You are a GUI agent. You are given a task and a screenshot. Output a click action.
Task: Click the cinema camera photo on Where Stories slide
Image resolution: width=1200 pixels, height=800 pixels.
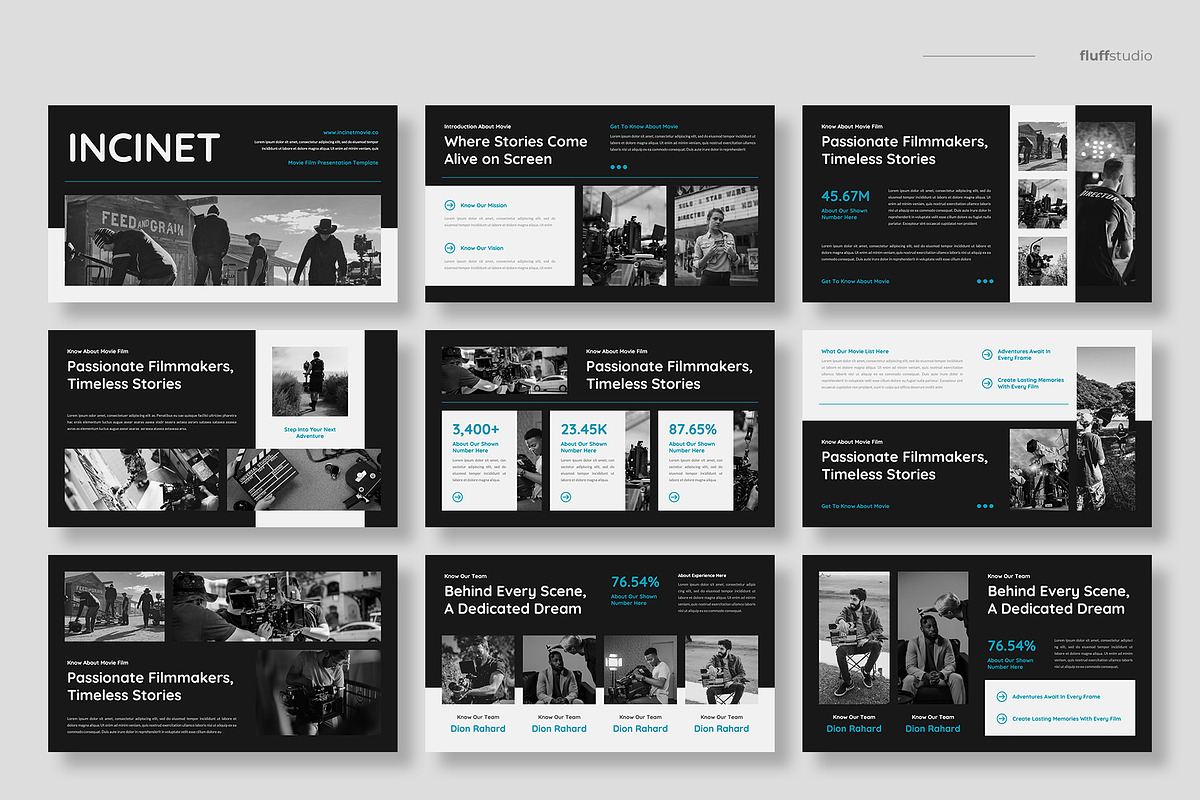pyautogui.click(x=625, y=236)
